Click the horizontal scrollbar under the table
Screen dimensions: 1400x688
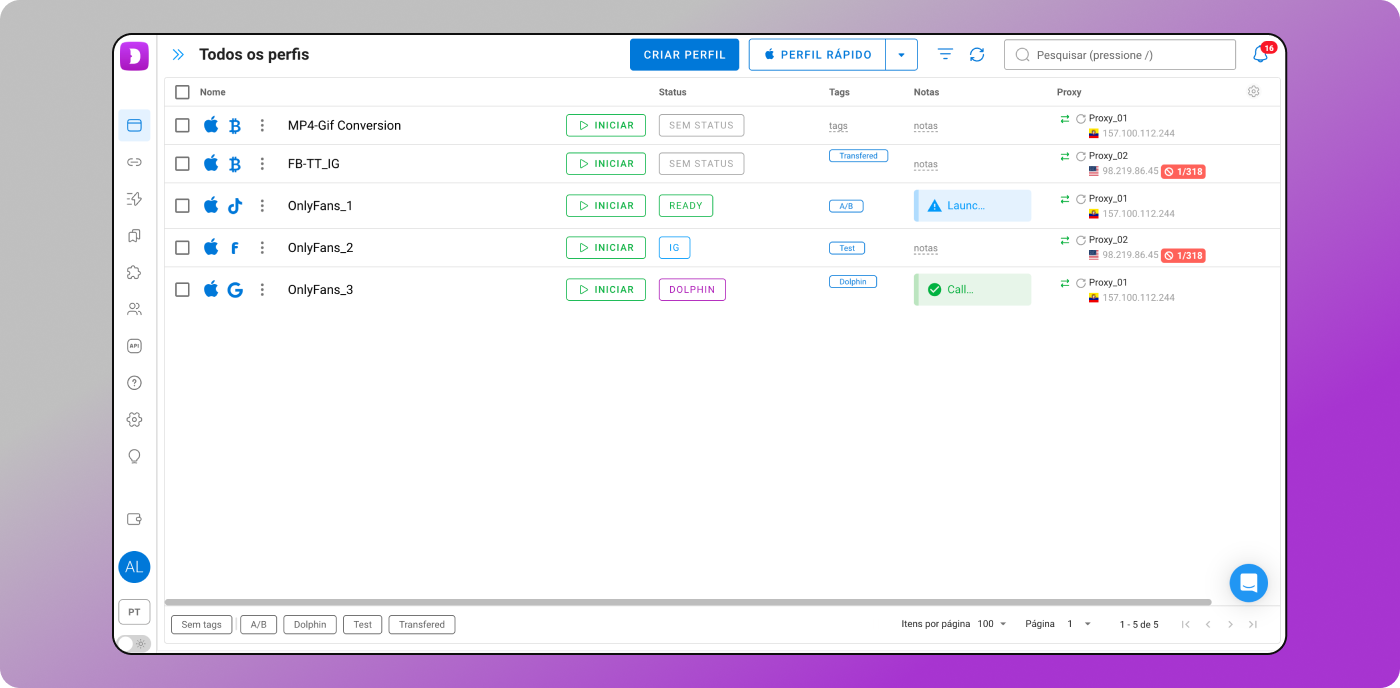tap(688, 602)
